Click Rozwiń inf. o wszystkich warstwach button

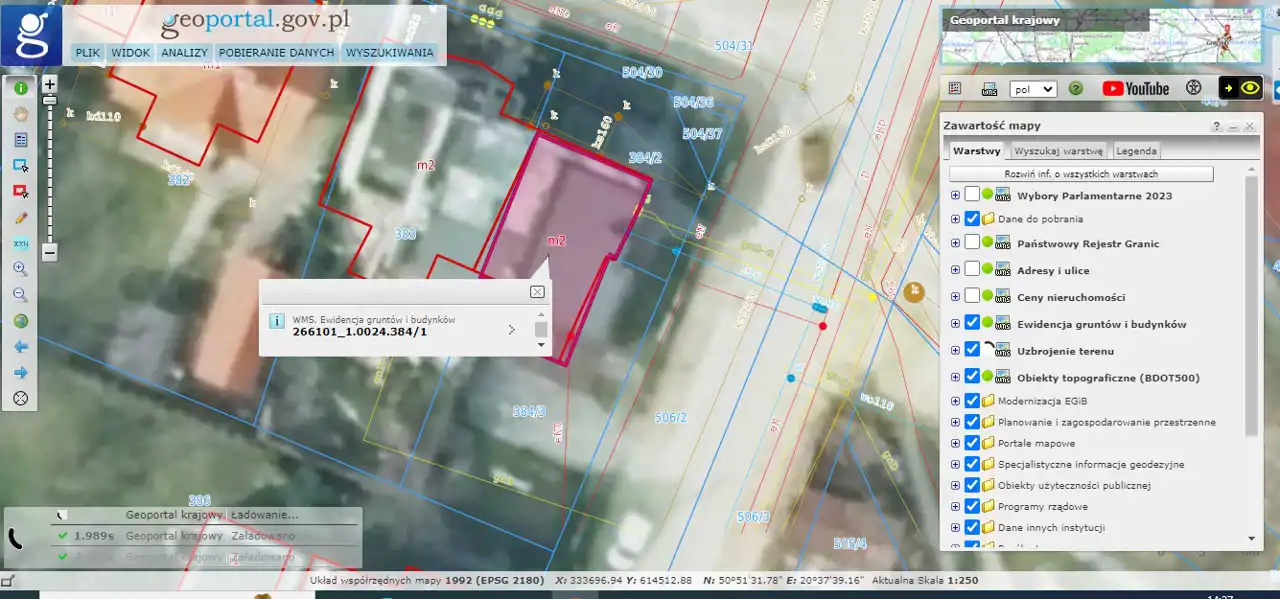point(1081,174)
